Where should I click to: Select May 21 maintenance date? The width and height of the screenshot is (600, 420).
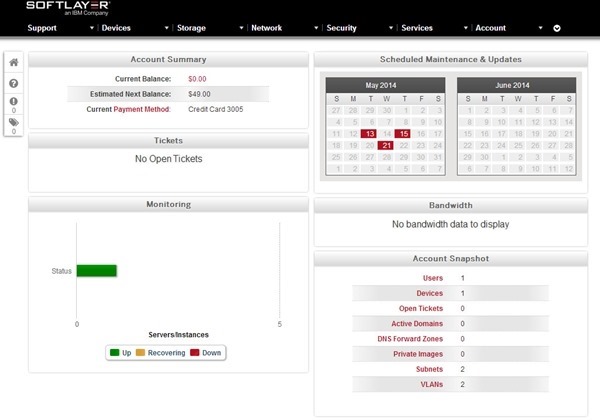pos(386,146)
